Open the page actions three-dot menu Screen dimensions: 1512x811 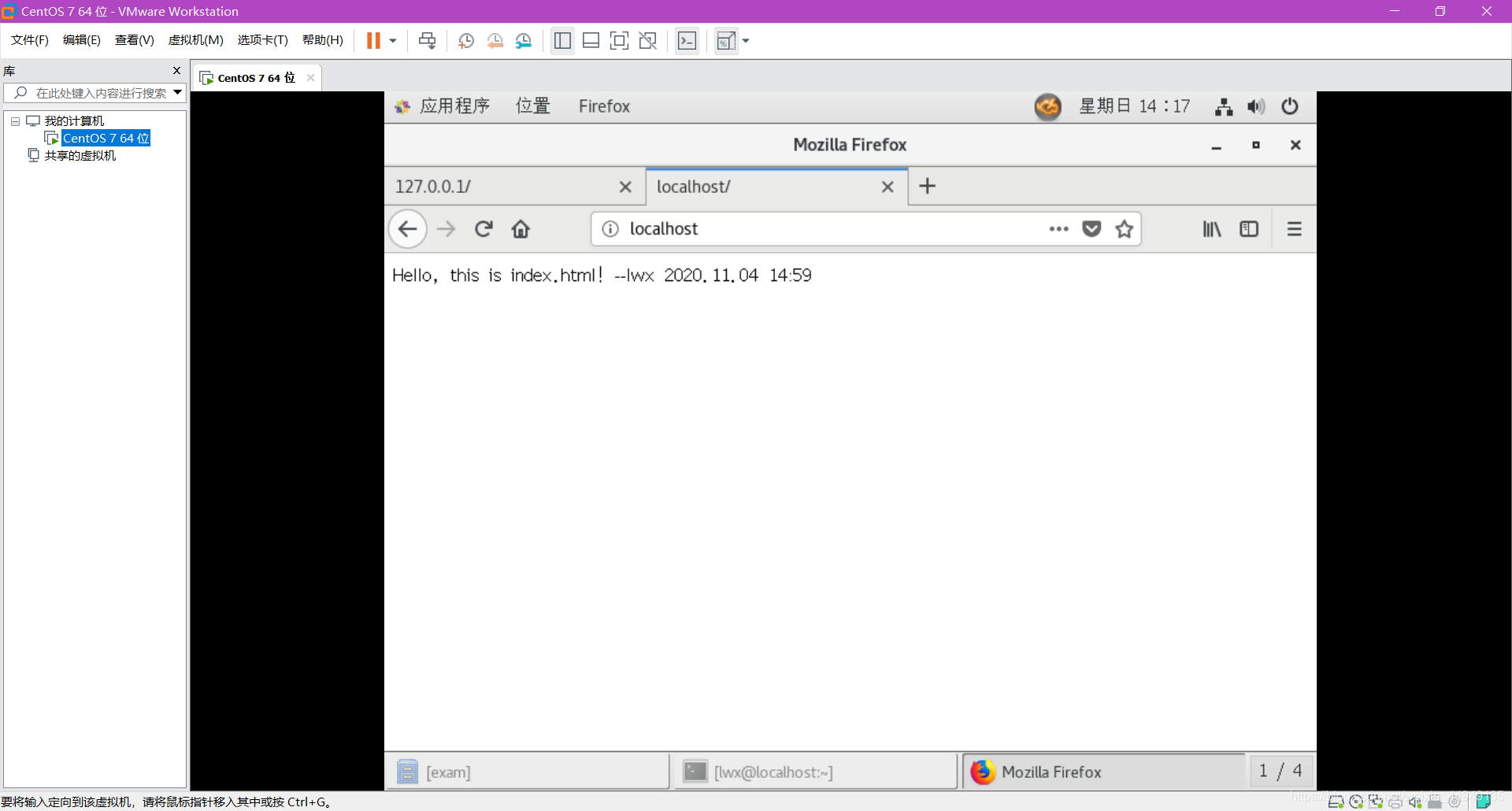click(1058, 229)
